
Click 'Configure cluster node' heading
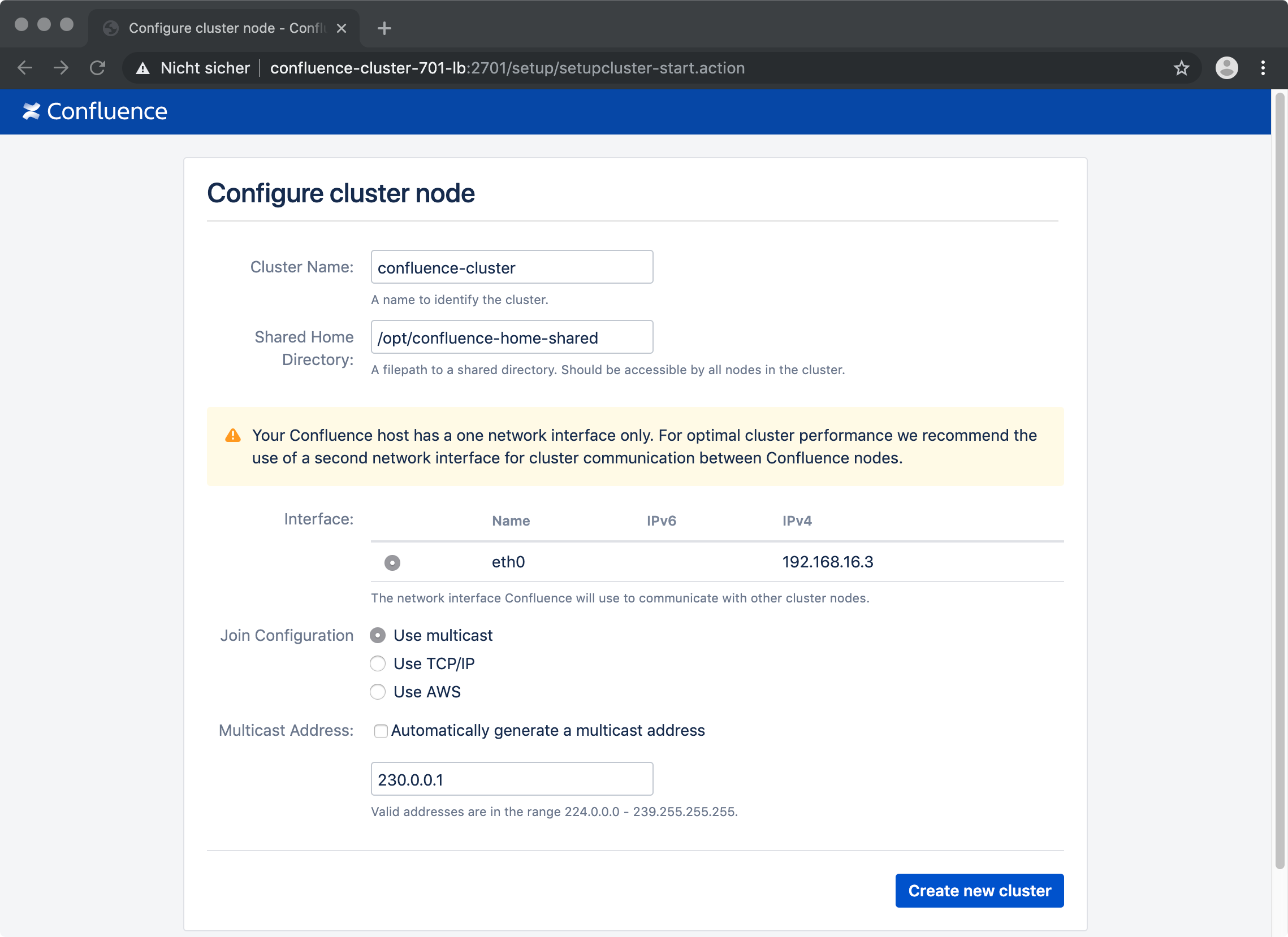[x=341, y=193]
